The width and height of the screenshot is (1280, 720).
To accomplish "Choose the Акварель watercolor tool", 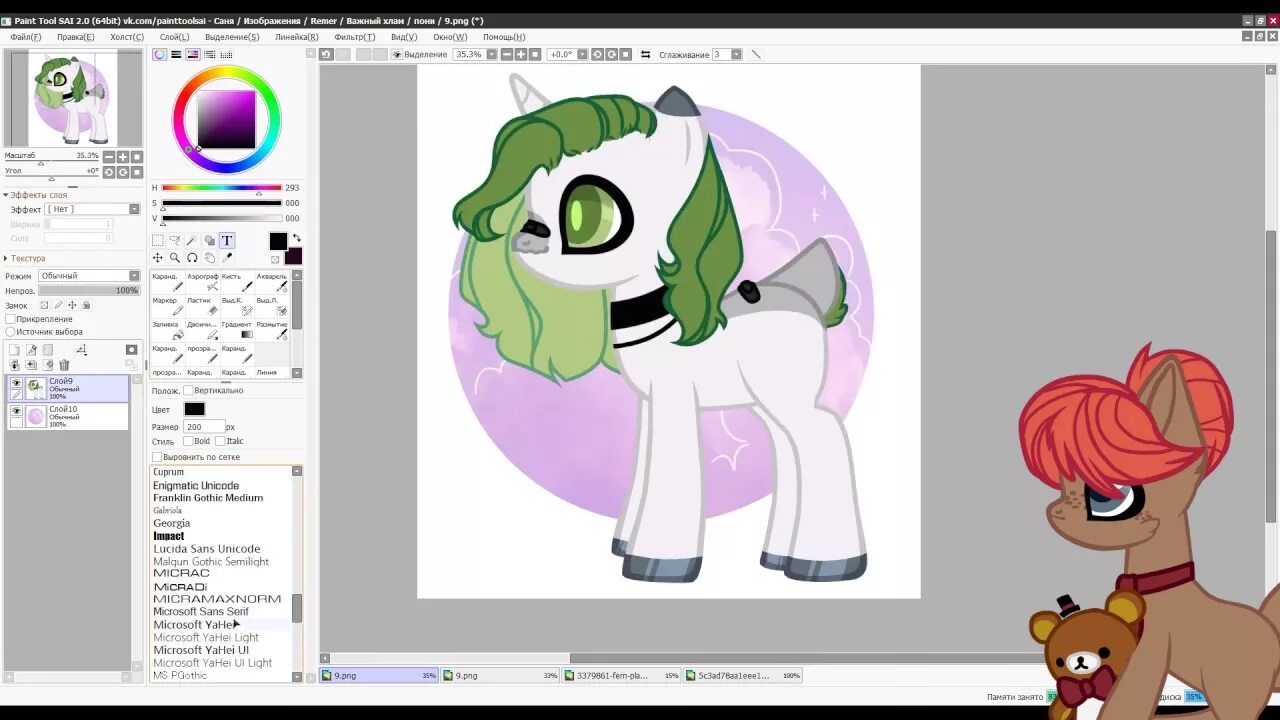I will [271, 282].
